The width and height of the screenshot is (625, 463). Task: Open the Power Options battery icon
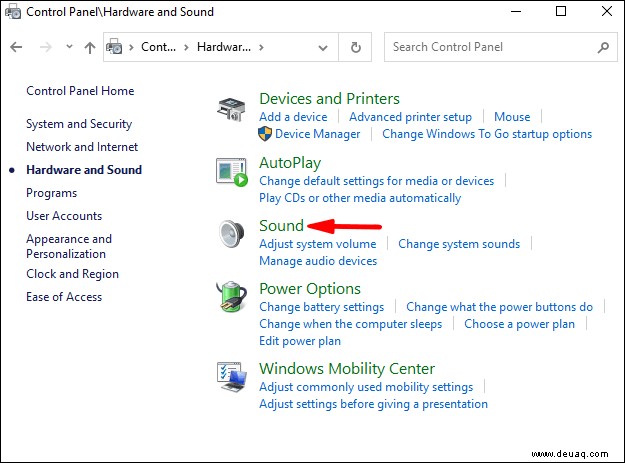232,296
